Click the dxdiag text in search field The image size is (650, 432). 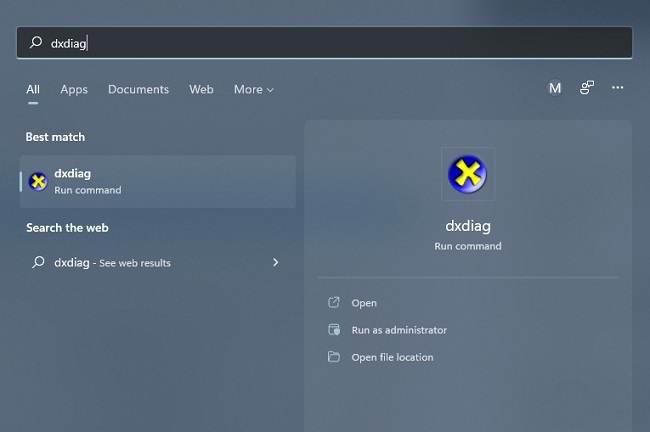(68, 44)
